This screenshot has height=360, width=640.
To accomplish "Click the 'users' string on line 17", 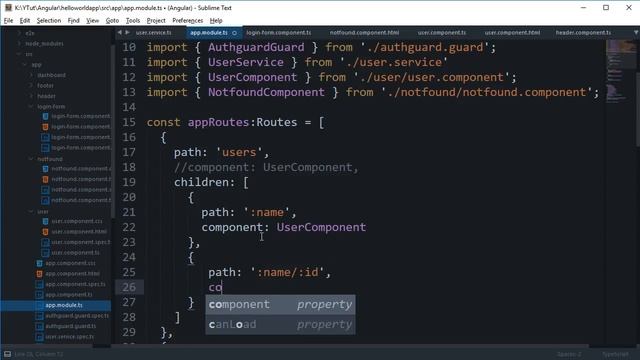I will [x=239, y=153].
